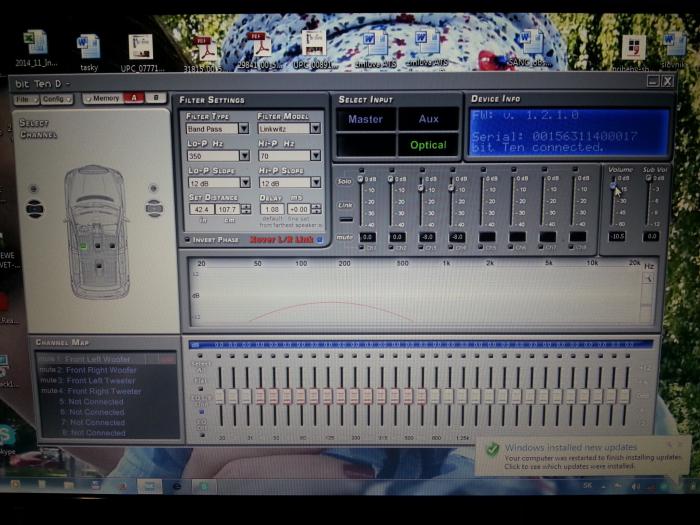
Task: Click the Link button left of the faders
Action: pos(345,205)
